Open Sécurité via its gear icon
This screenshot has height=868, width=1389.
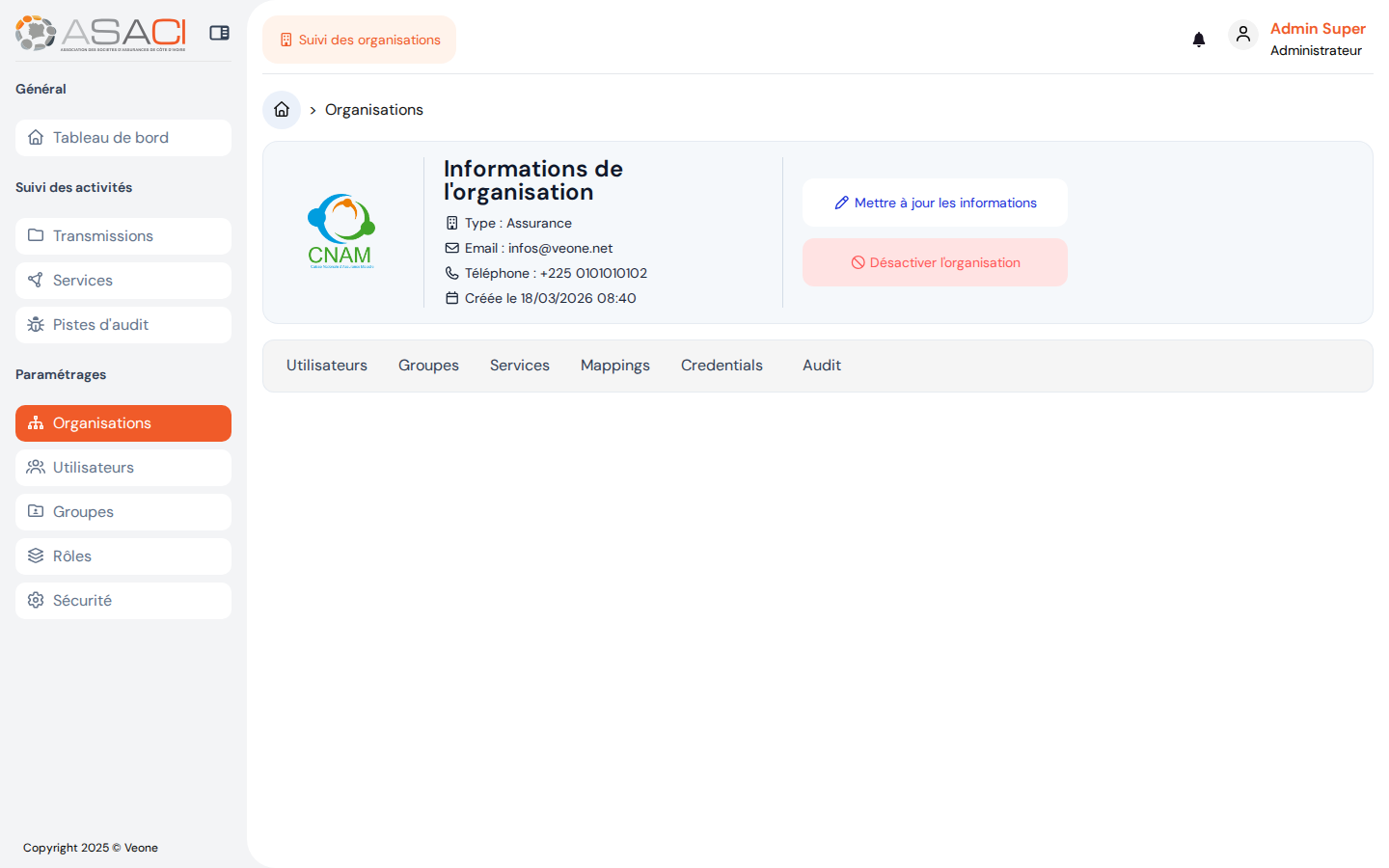pyautogui.click(x=36, y=600)
